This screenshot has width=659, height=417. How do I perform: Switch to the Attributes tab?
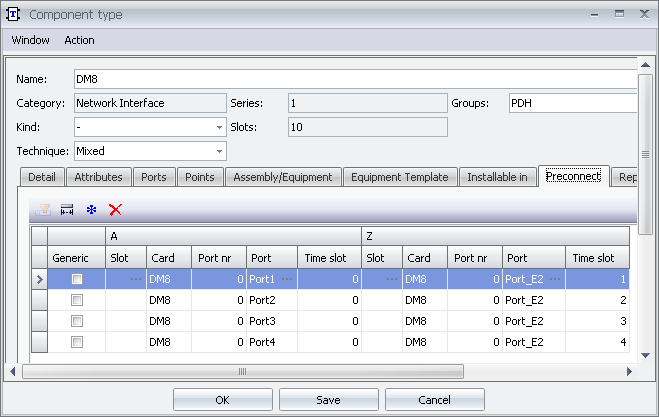[x=98, y=177]
